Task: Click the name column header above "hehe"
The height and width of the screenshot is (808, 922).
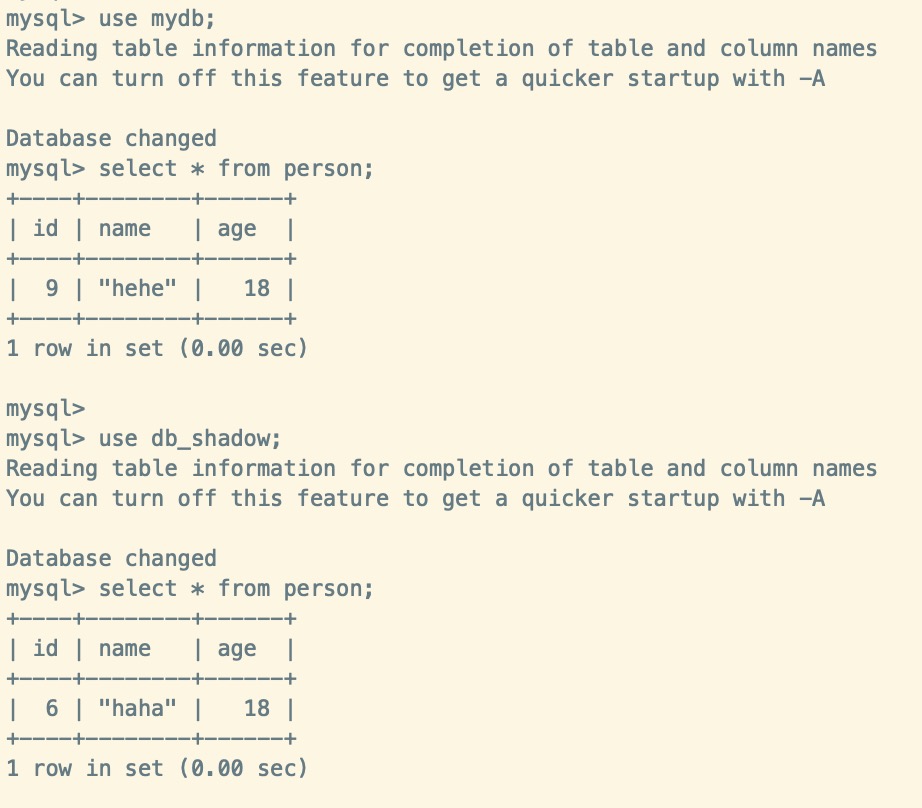Action: click(x=125, y=229)
